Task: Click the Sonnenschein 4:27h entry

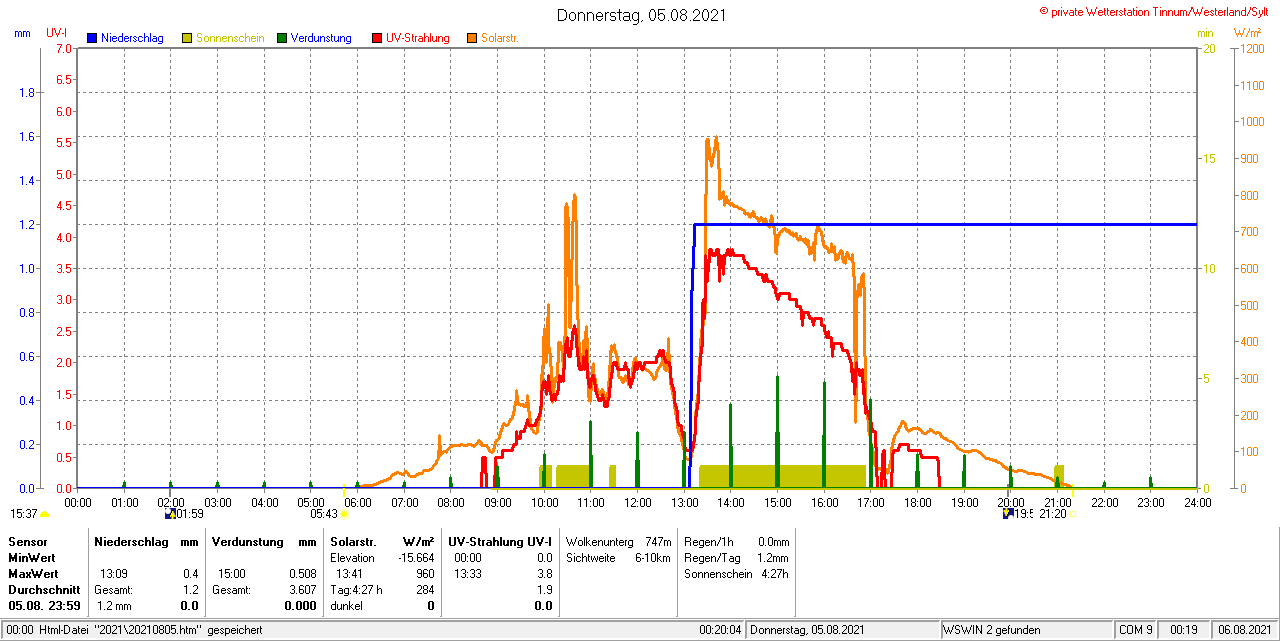Action: [737, 574]
